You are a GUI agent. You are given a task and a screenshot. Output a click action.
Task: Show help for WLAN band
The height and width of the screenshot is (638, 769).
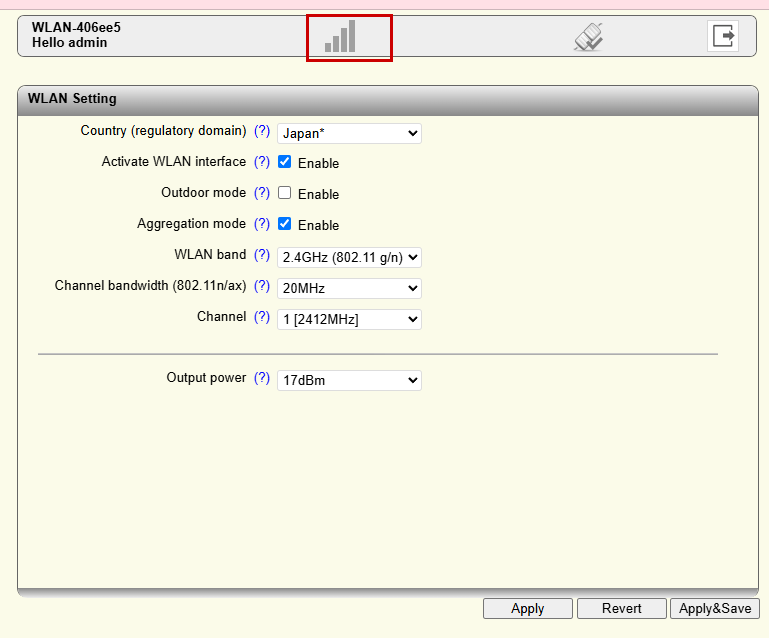(x=262, y=255)
